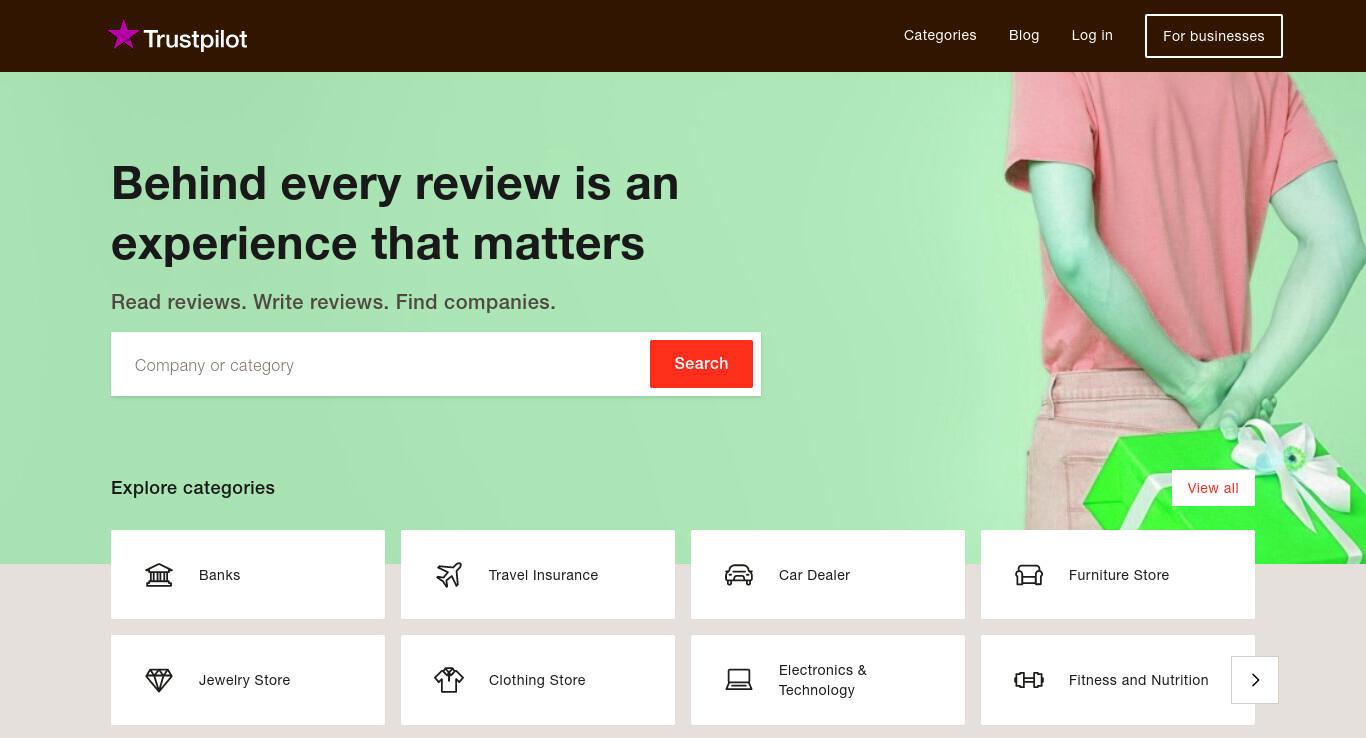The height and width of the screenshot is (738, 1366).
Task: Open Fitness and Nutrition category label
Action: 1139,680
